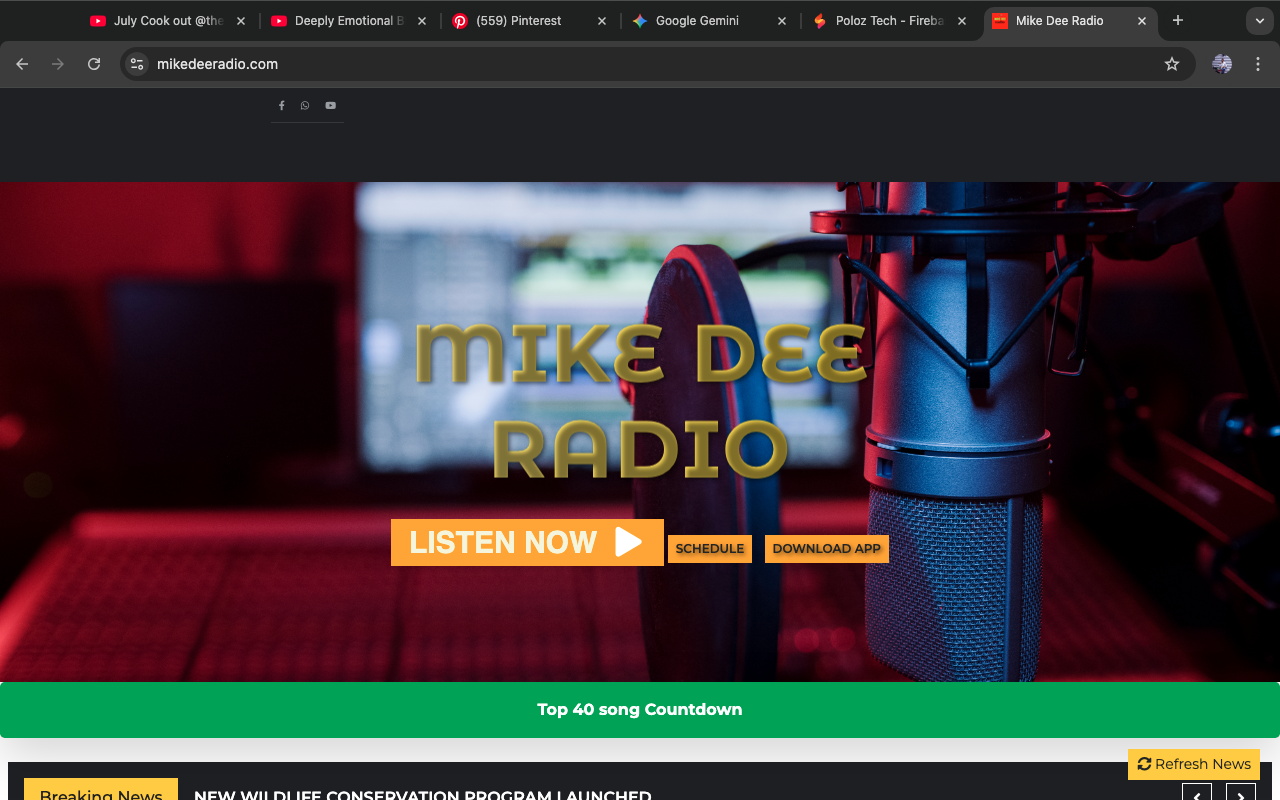Open the WhatsApp social icon link
1280x800 pixels.
(305, 105)
